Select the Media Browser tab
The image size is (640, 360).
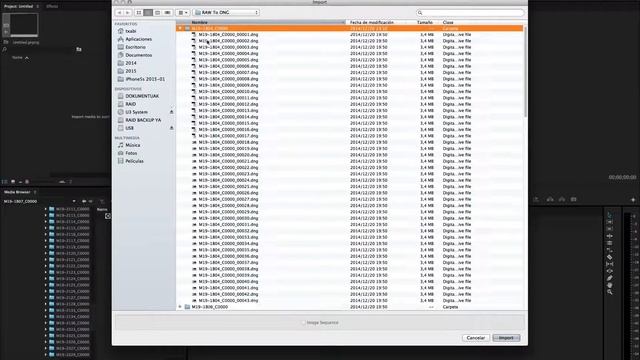(17, 192)
